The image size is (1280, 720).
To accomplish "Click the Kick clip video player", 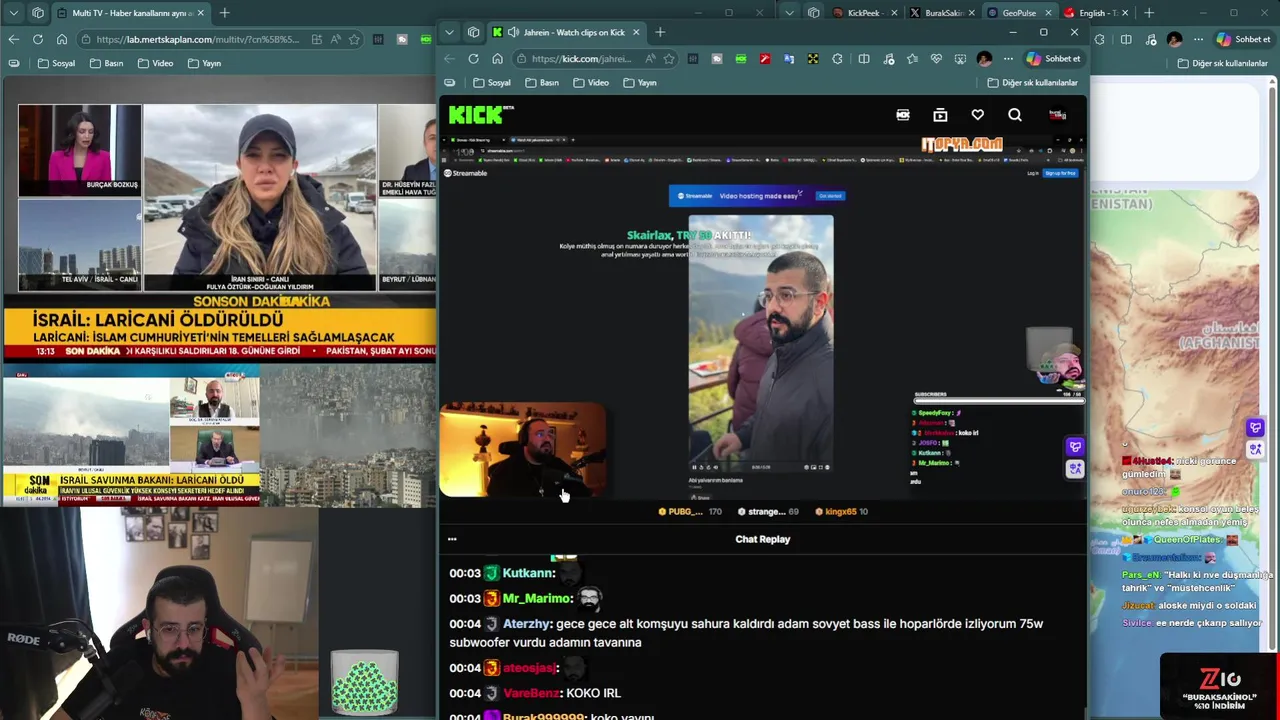I will click(762, 315).
